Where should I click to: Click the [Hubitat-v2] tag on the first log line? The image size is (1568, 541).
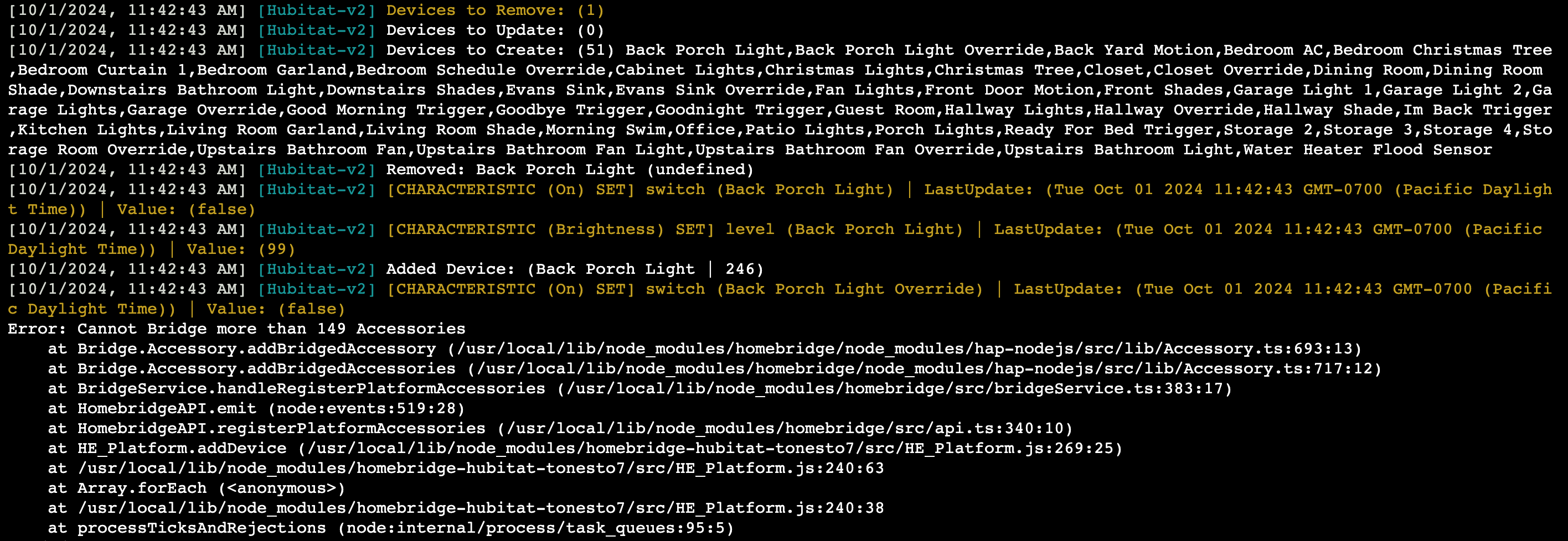(x=317, y=11)
